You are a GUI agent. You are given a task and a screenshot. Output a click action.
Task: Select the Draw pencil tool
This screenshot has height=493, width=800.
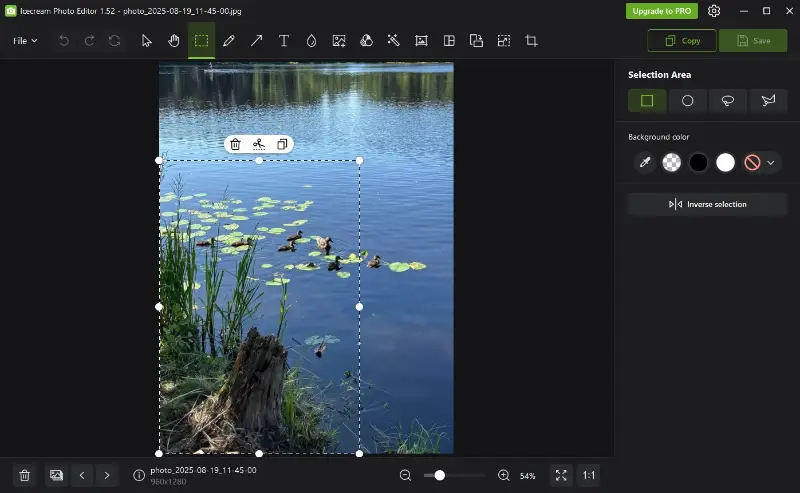point(229,41)
